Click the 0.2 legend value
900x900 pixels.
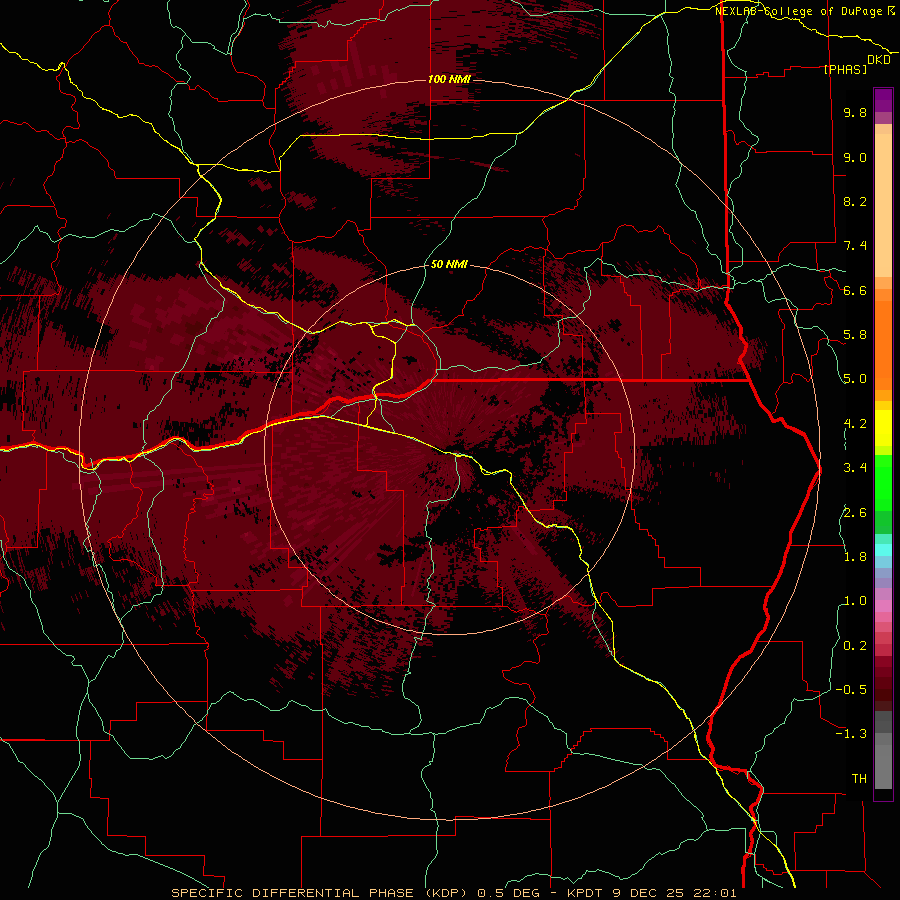pos(855,646)
